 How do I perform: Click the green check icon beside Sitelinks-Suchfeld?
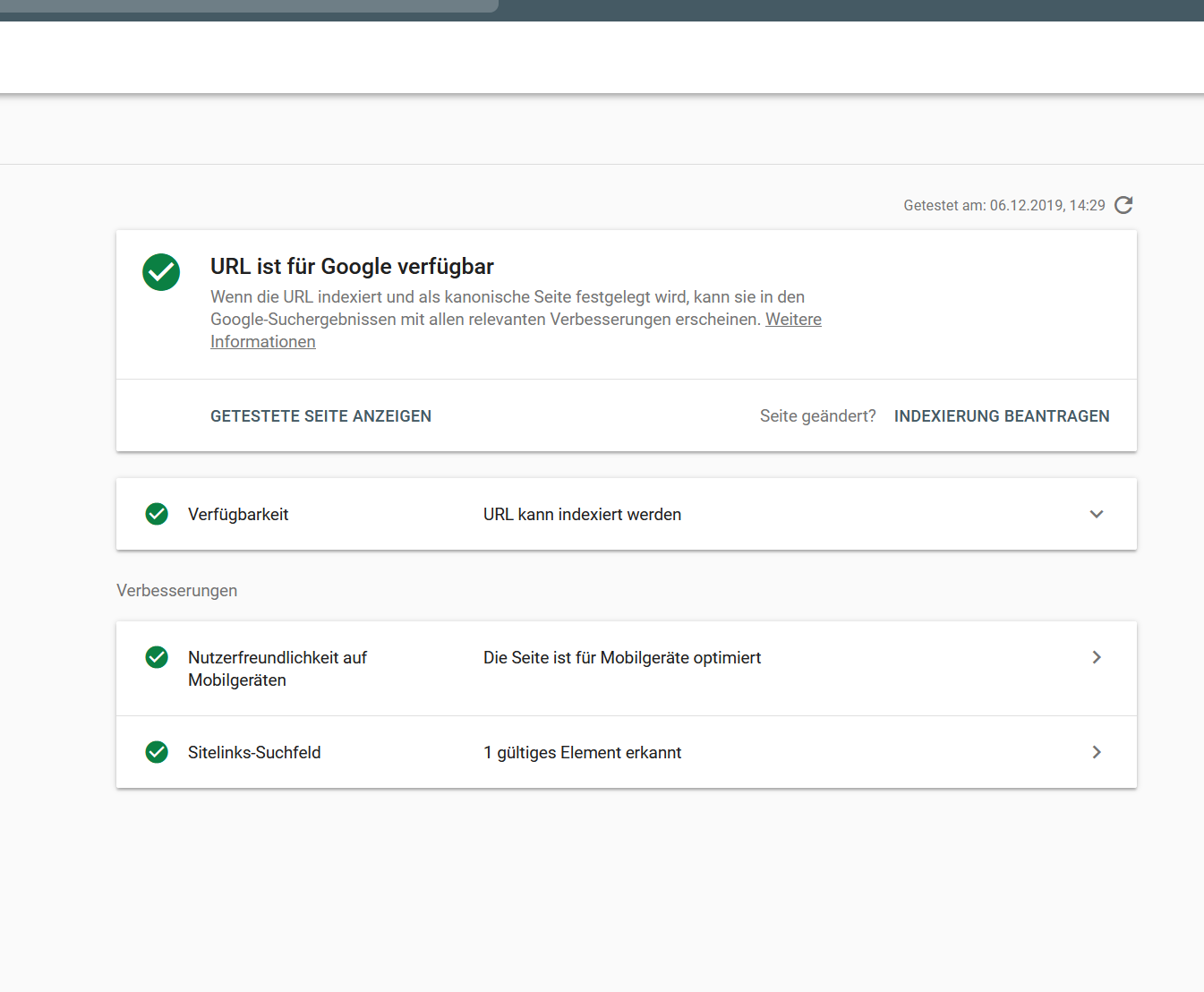point(157,752)
